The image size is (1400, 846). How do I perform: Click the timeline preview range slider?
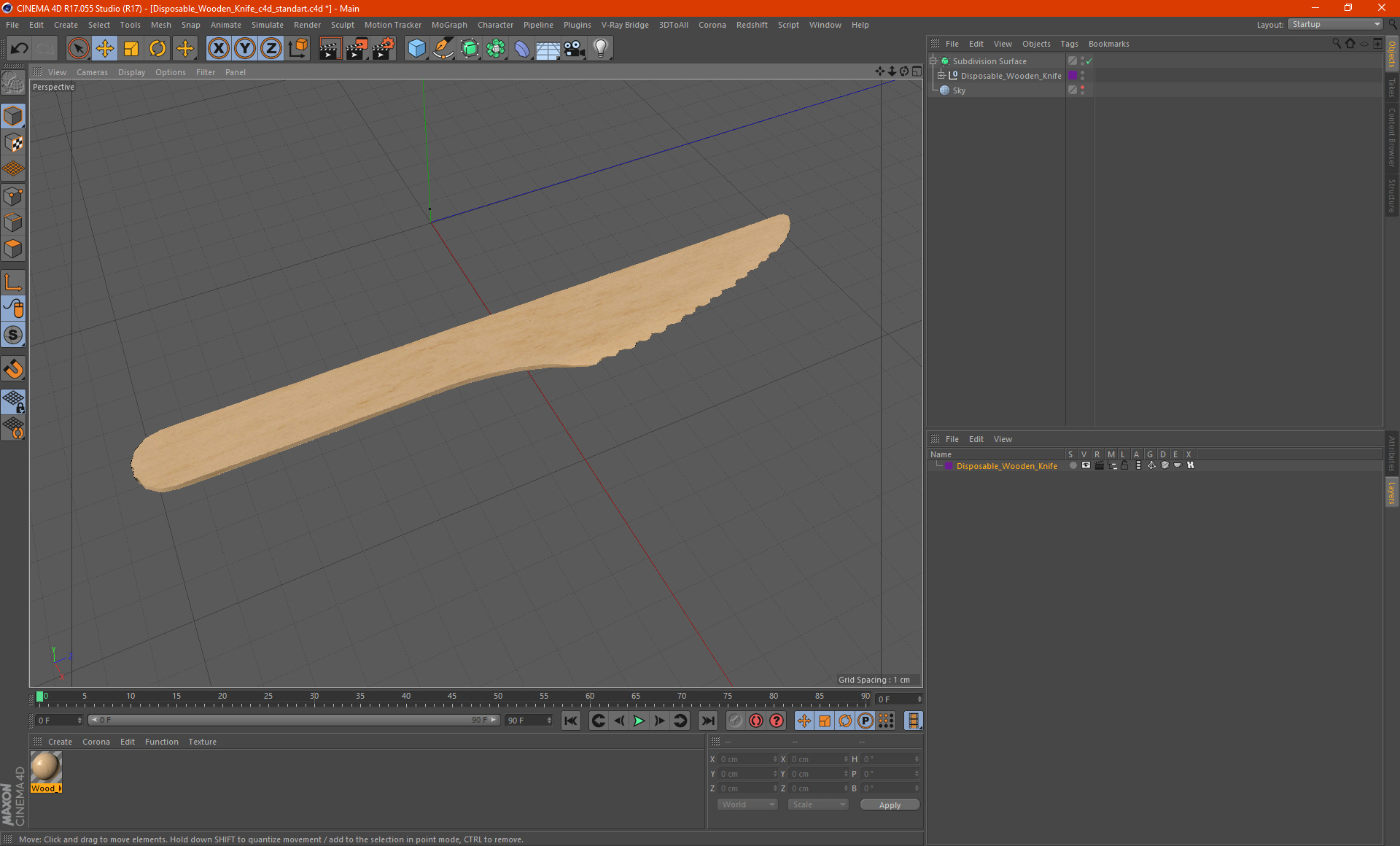pyautogui.click(x=294, y=720)
